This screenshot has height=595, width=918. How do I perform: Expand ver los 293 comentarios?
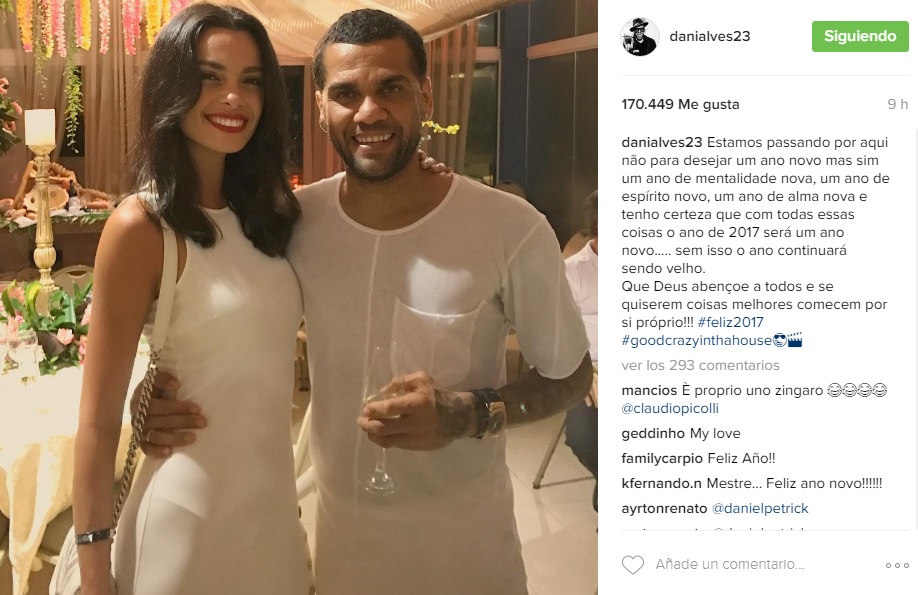[x=700, y=365]
